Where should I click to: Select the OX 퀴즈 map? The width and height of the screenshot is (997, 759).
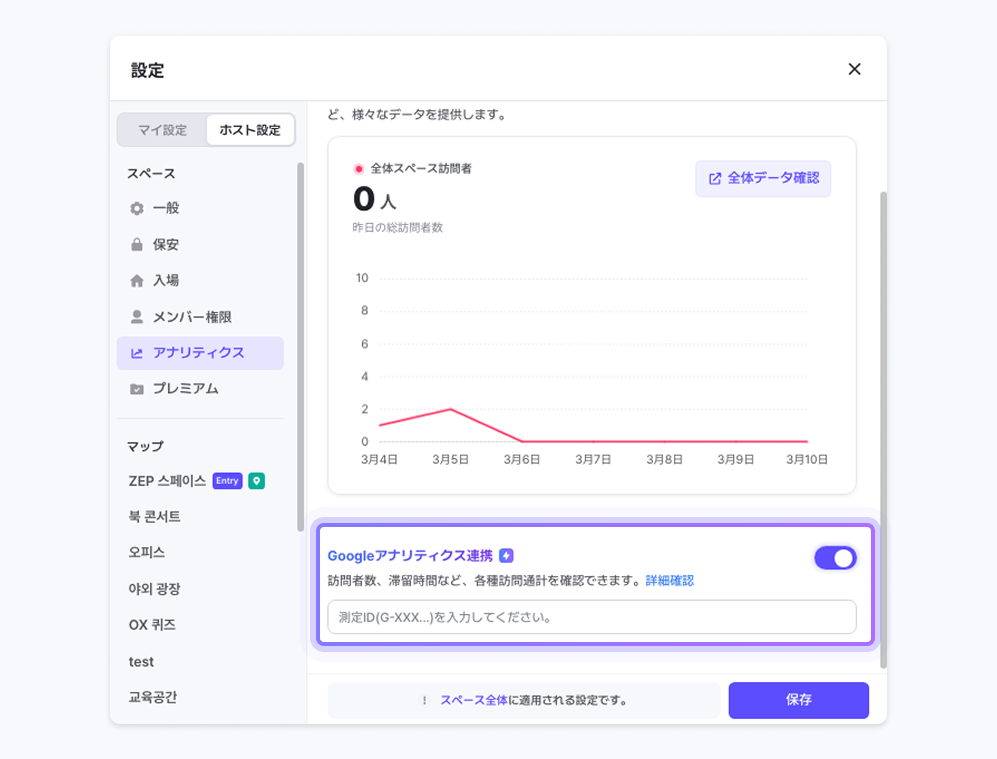point(152,626)
